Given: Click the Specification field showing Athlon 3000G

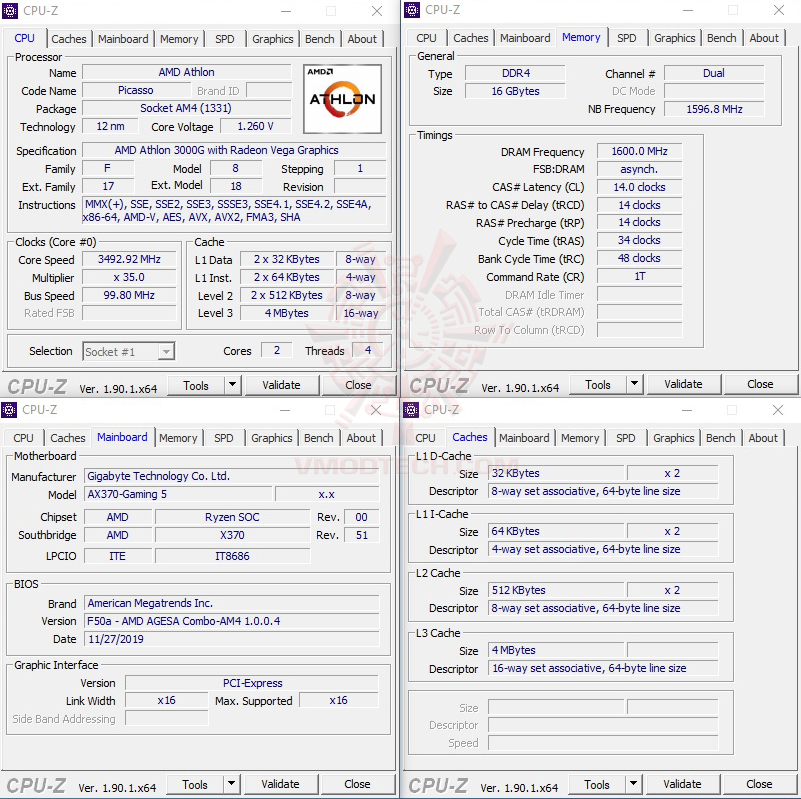Looking at the screenshot, I should click(234, 150).
